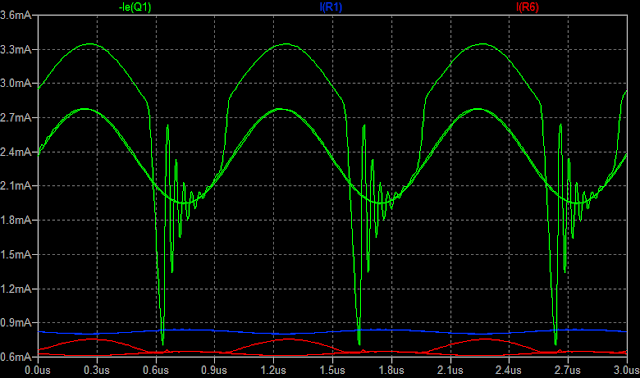Click the 3.6mA y-axis label

16,16
